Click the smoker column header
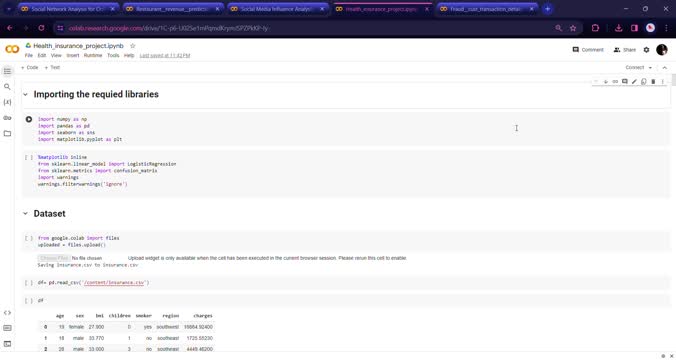Image resolution: width=676 pixels, height=360 pixels. 144,316
